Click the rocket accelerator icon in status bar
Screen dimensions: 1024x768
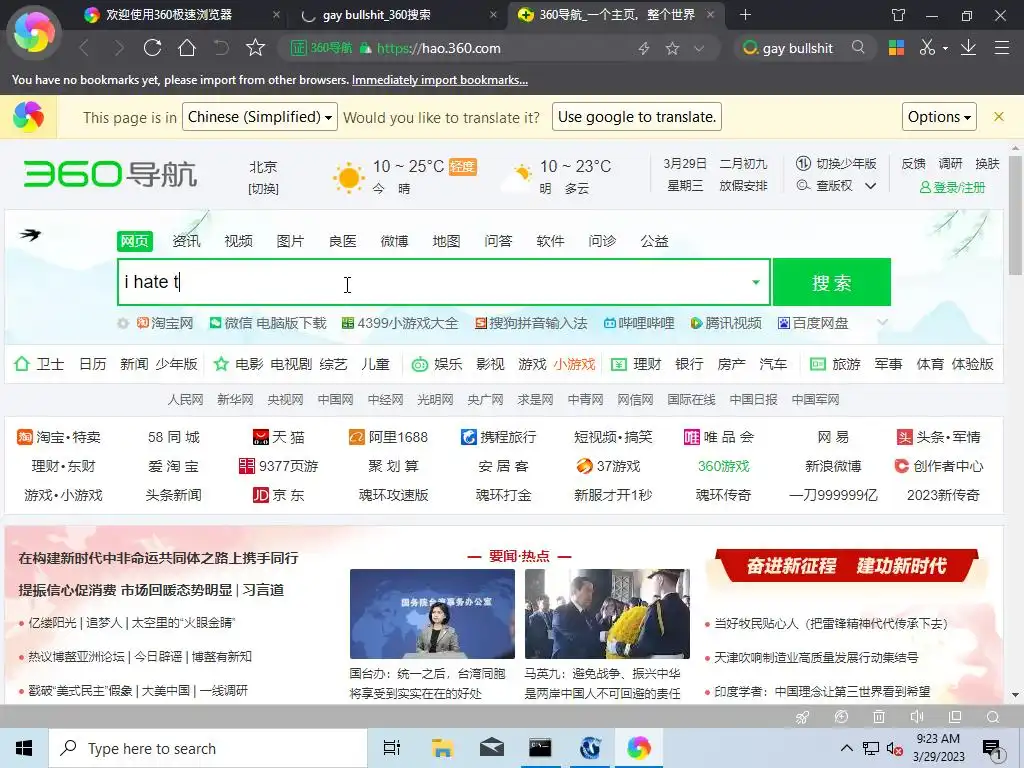click(x=803, y=717)
